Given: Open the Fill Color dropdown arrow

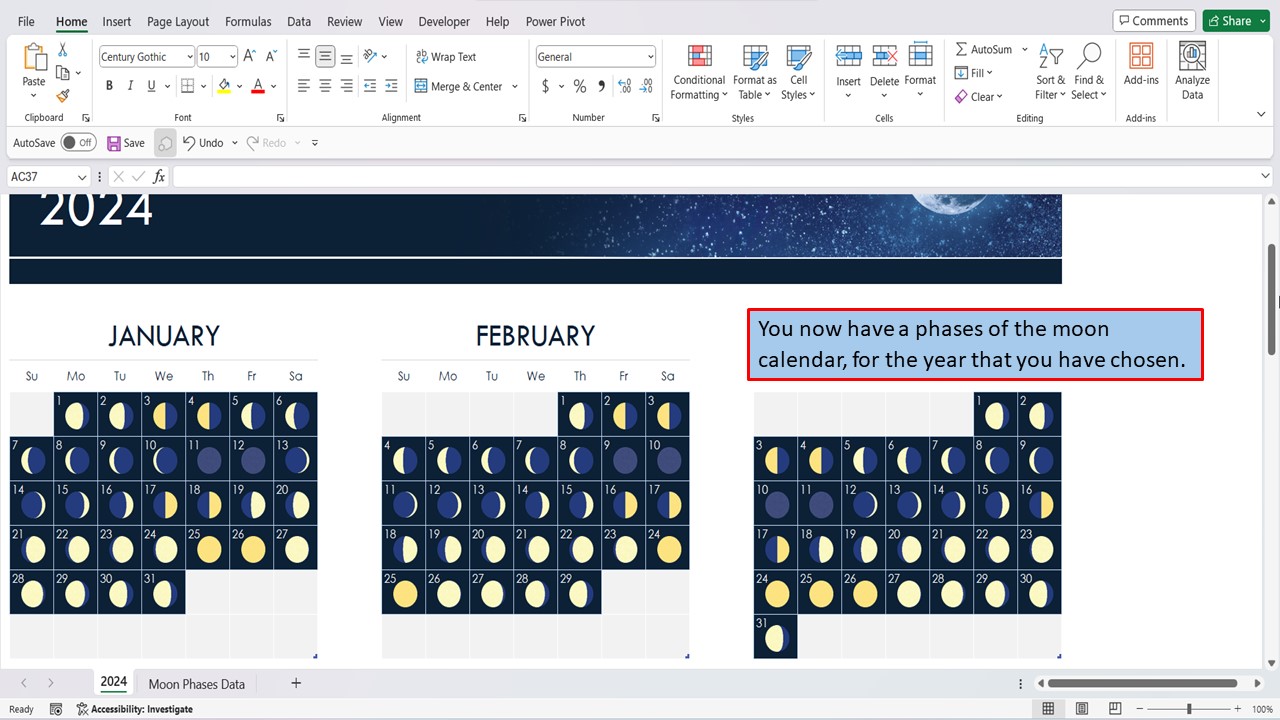Looking at the screenshot, I should pos(239,86).
